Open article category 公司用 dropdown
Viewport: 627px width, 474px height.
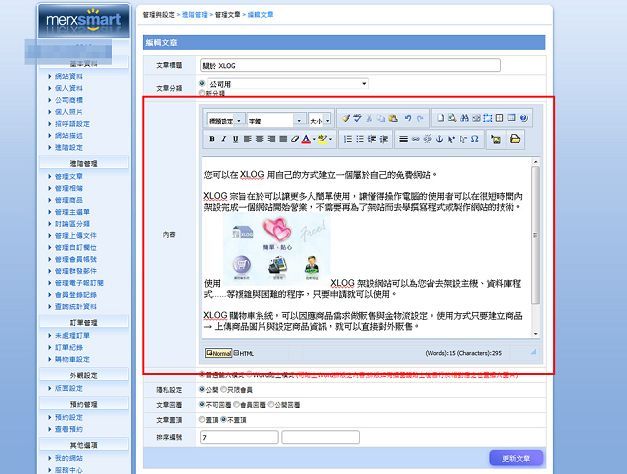288,84
